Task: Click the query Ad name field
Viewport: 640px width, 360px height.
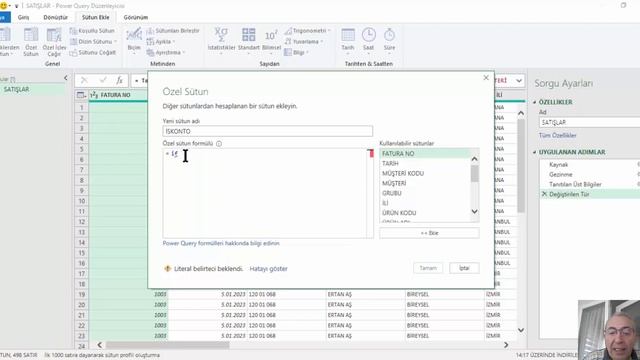Action: pyautogui.click(x=589, y=122)
